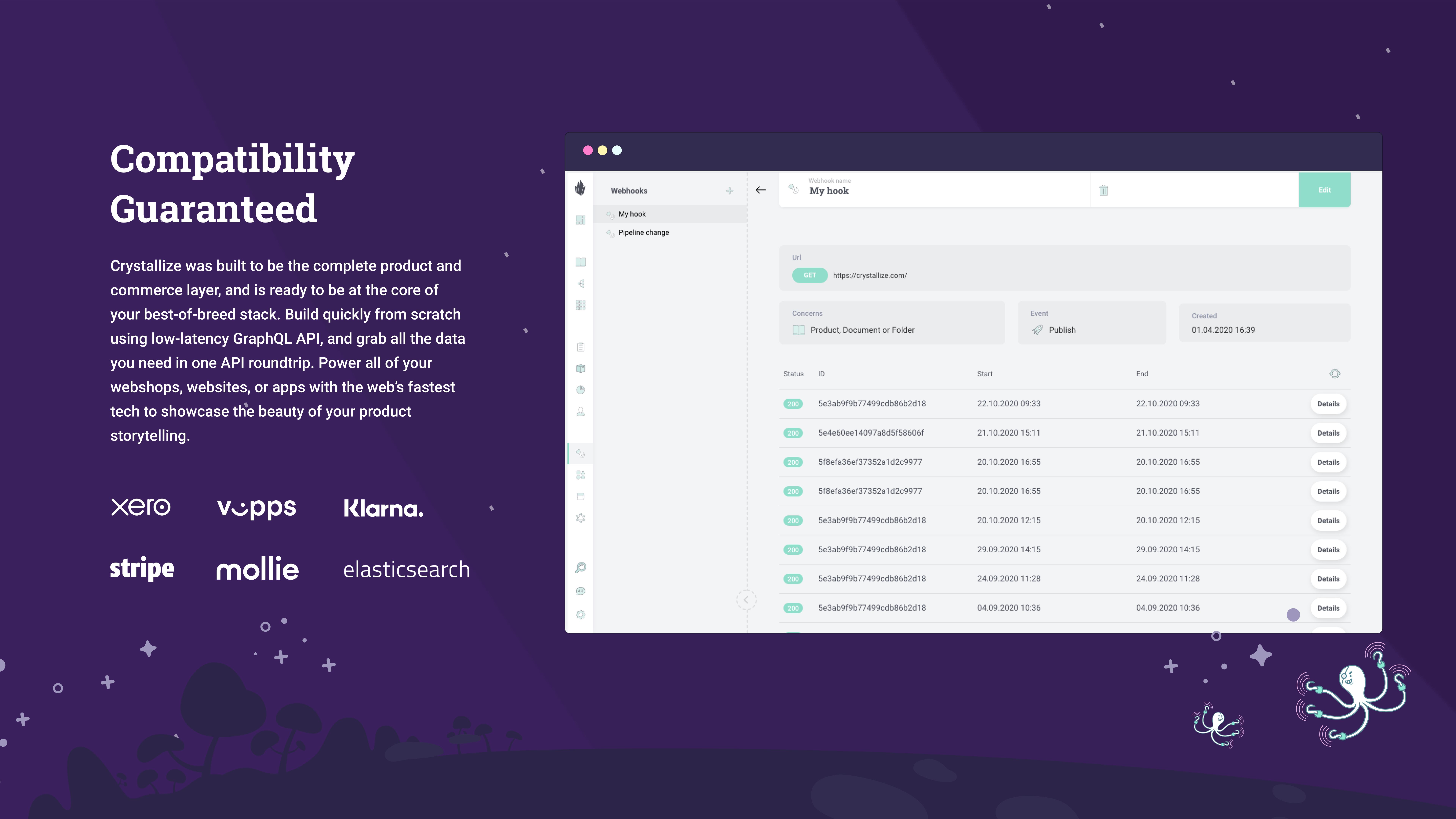The width and height of the screenshot is (1456, 819).
Task: Select the Webhooks hook icon in the sidebar
Action: [x=581, y=453]
